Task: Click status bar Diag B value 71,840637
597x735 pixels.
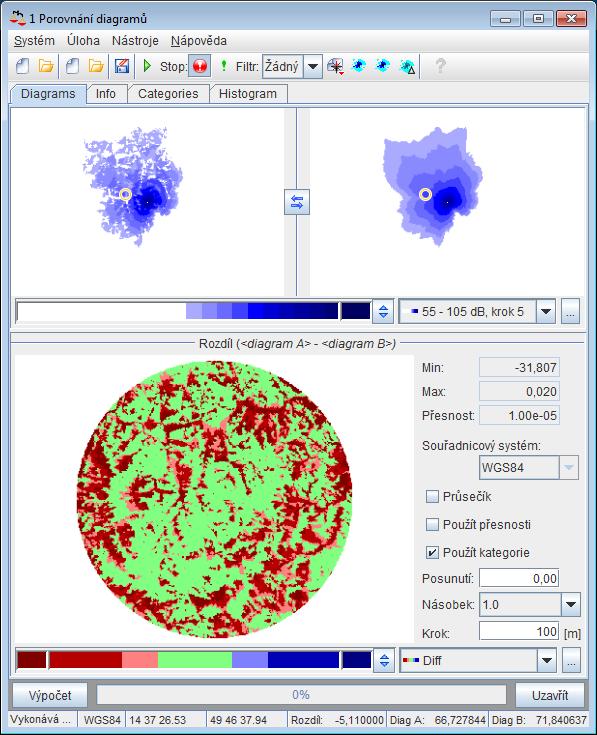Action: pos(560,720)
